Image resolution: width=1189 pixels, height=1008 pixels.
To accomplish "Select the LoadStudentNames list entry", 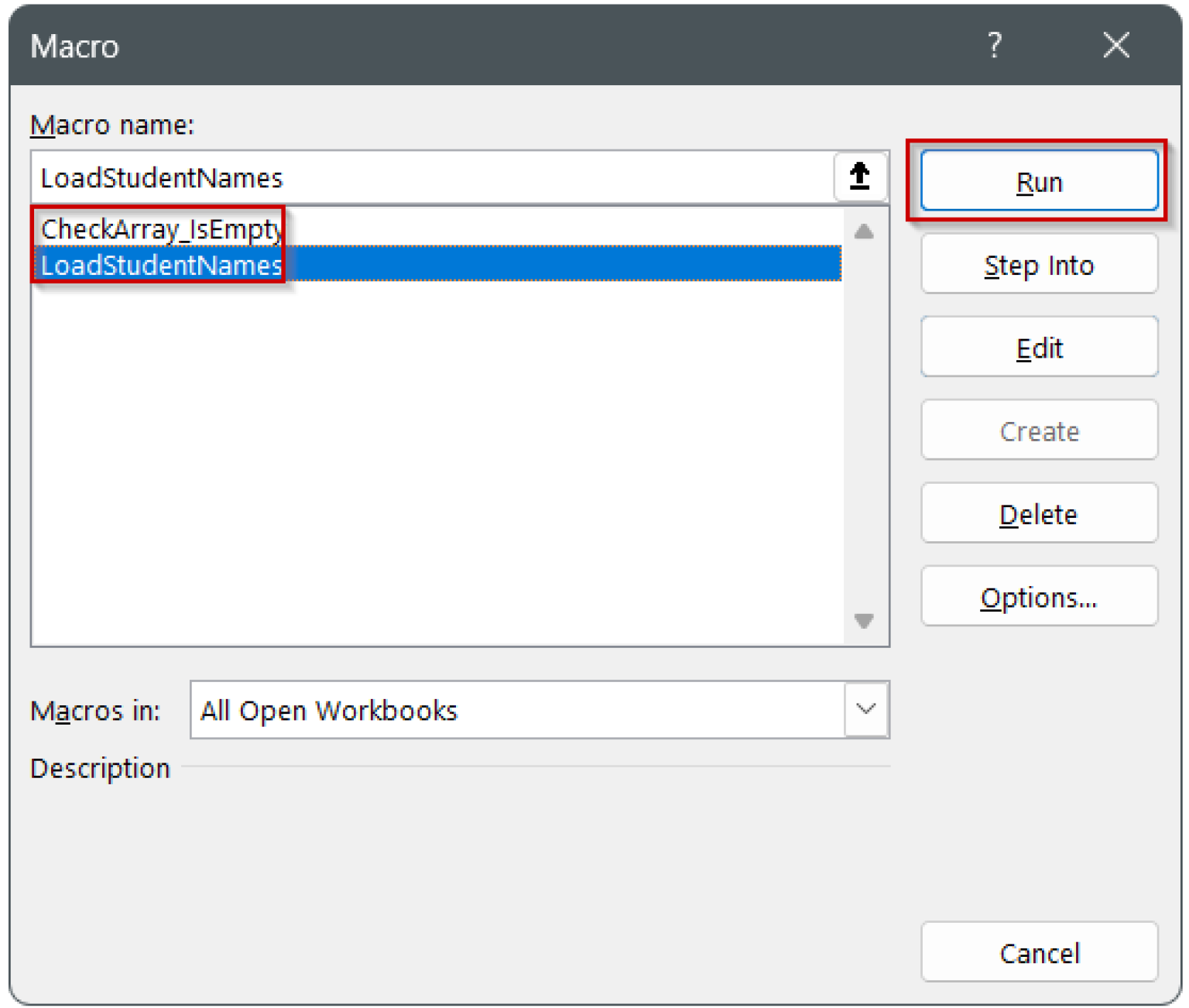I will [162, 265].
